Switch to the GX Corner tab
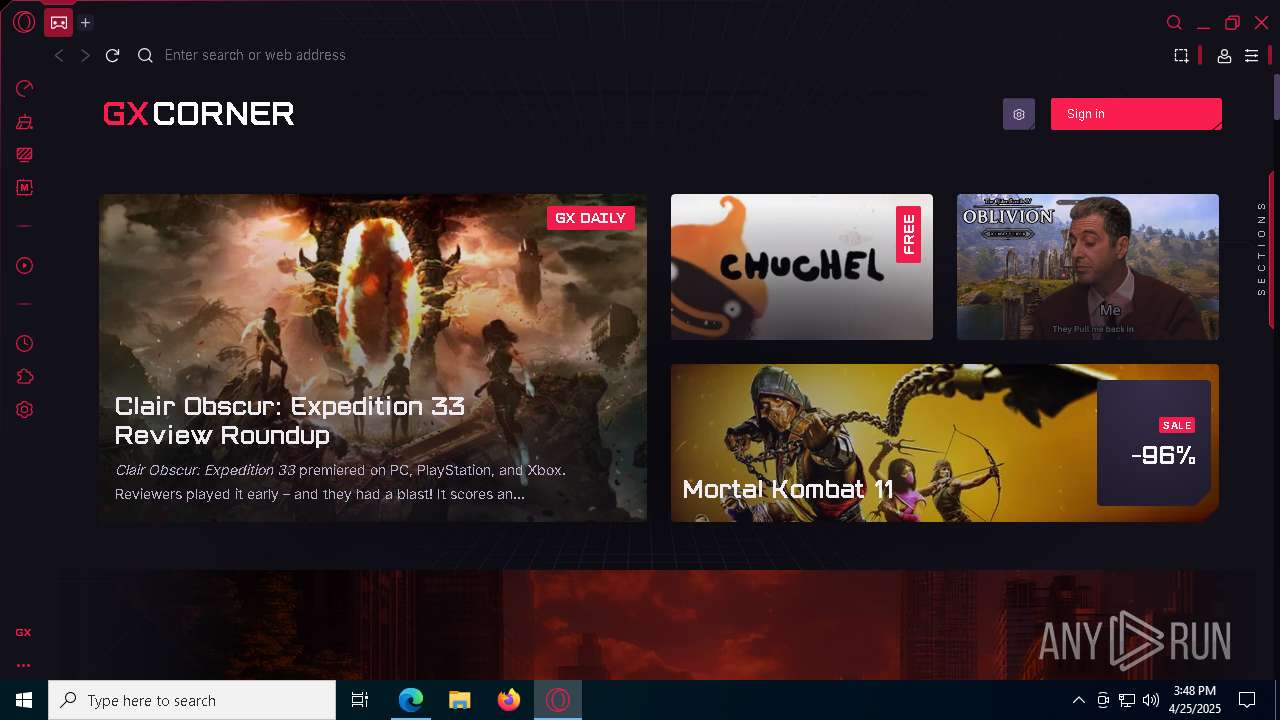Screen dimensions: 1280x720 (59, 22)
